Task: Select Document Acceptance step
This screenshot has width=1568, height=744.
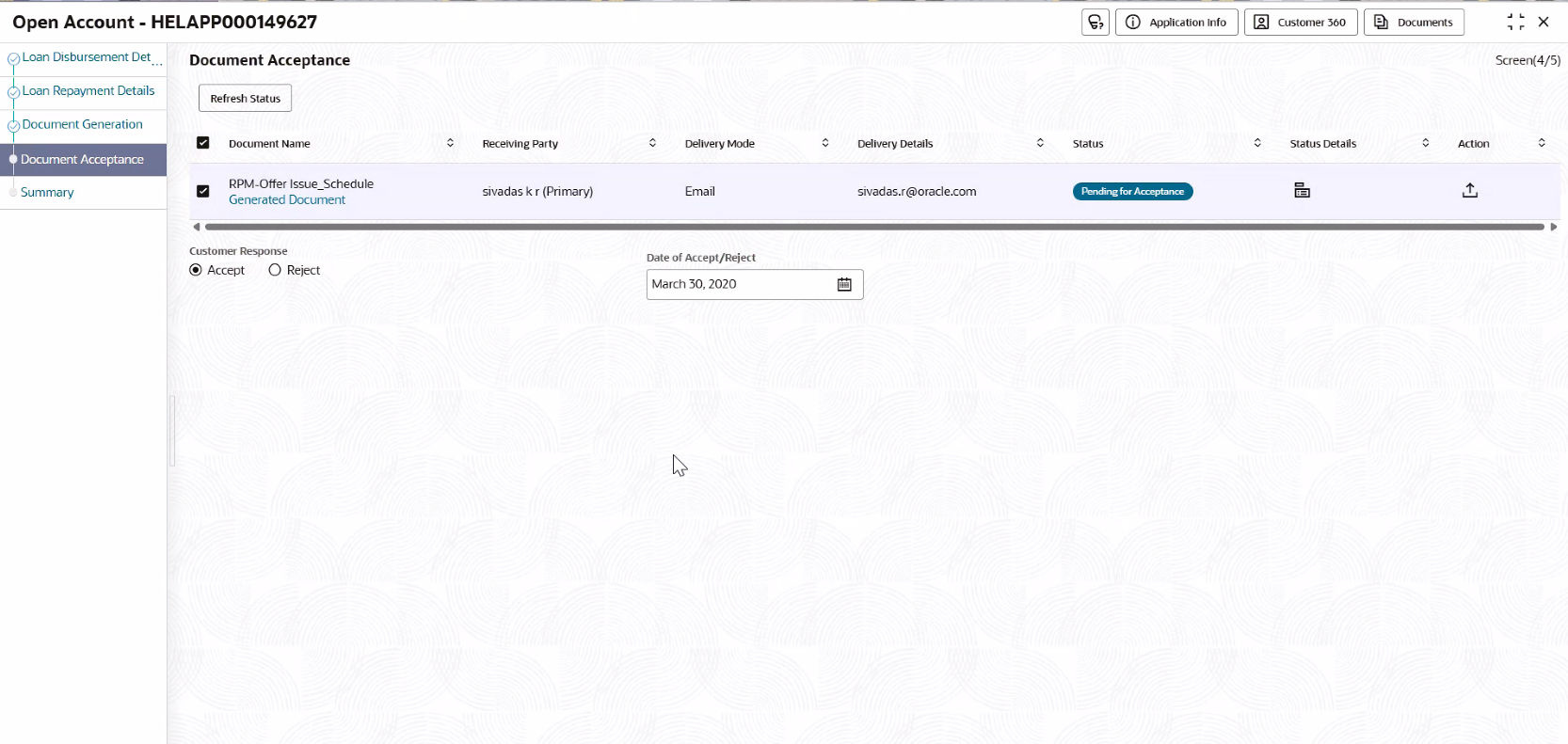Action: pyautogui.click(x=83, y=160)
